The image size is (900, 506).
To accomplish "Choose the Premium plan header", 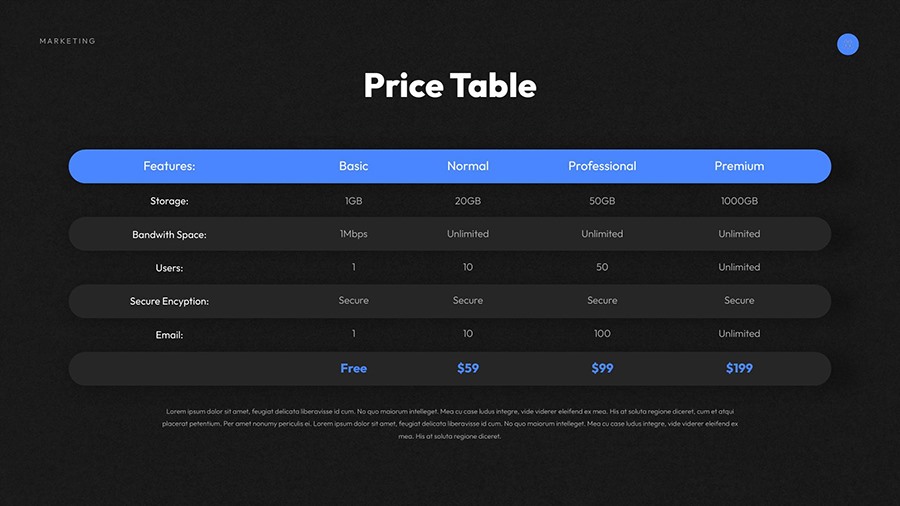I will [x=739, y=166].
